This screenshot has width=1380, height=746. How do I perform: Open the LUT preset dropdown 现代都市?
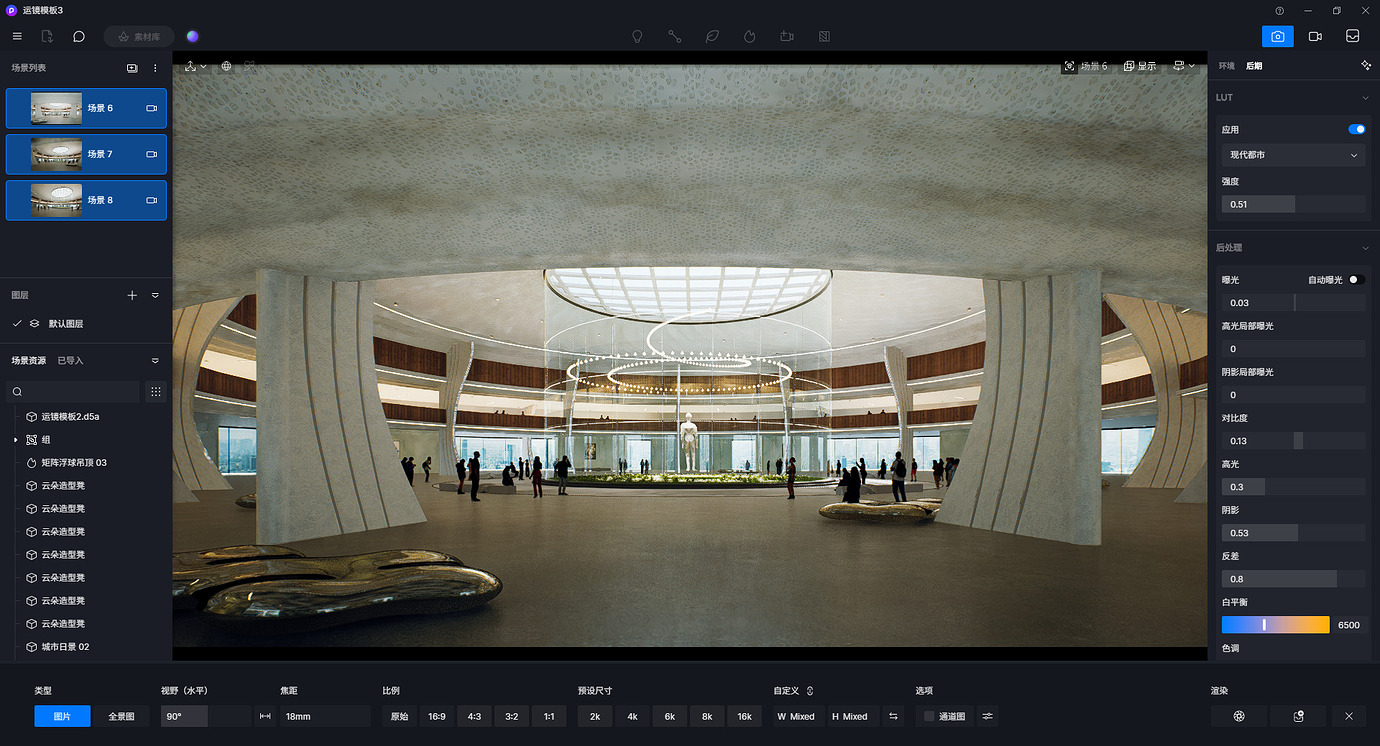click(1293, 155)
